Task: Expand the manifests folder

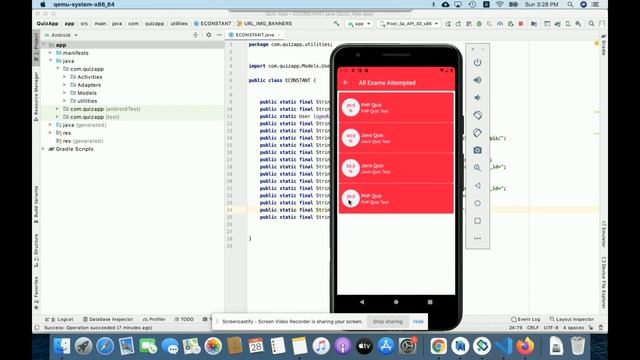Action: click(50, 53)
